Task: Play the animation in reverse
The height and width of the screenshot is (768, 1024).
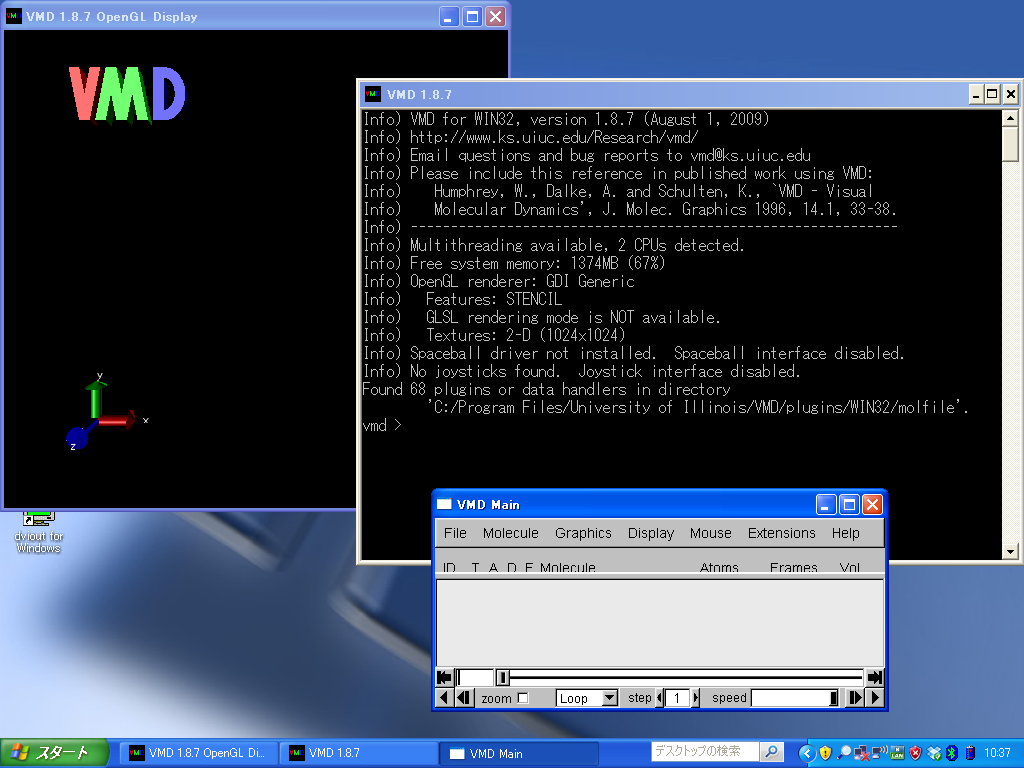Action: (445, 698)
